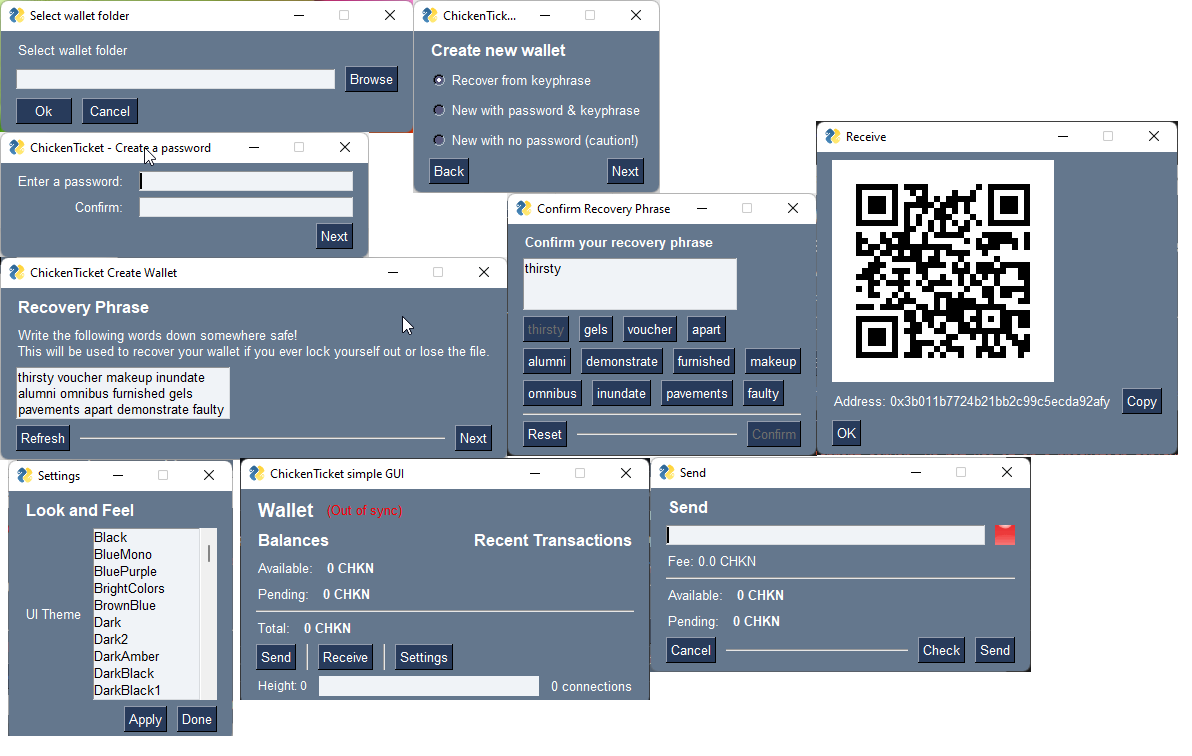This screenshot has height=756, width=1192.
Task: Click the confirm recovery phrase text area
Action: [630, 284]
